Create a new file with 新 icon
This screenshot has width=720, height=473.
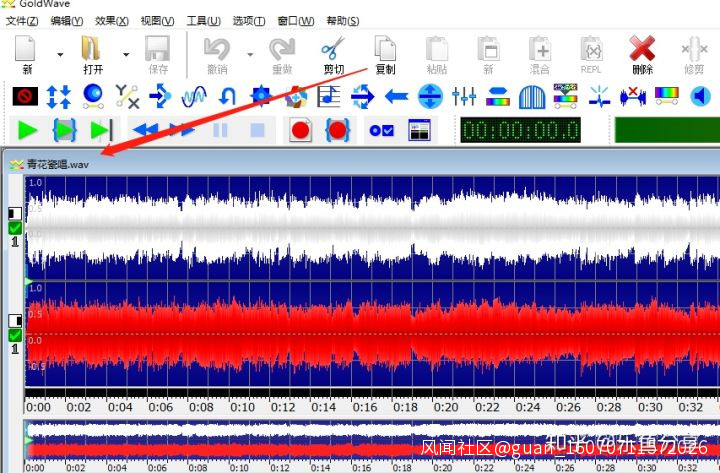click(x=26, y=55)
